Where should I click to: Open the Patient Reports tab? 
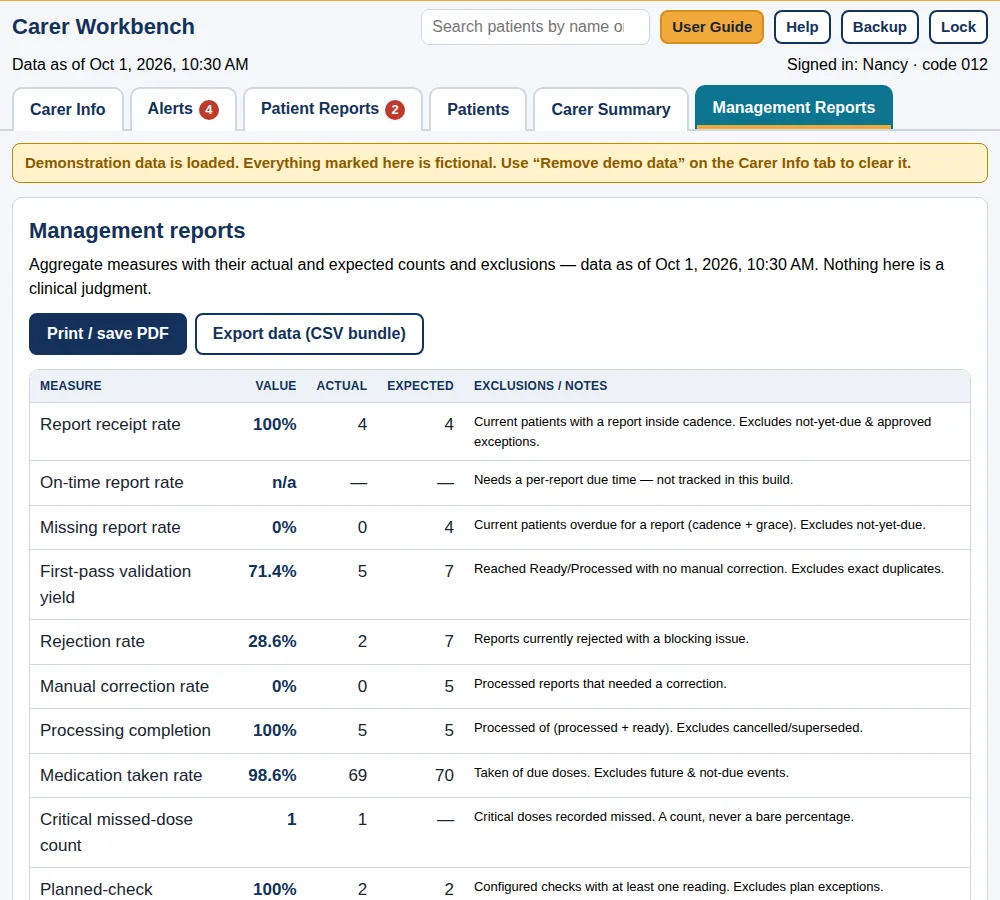[x=332, y=109]
